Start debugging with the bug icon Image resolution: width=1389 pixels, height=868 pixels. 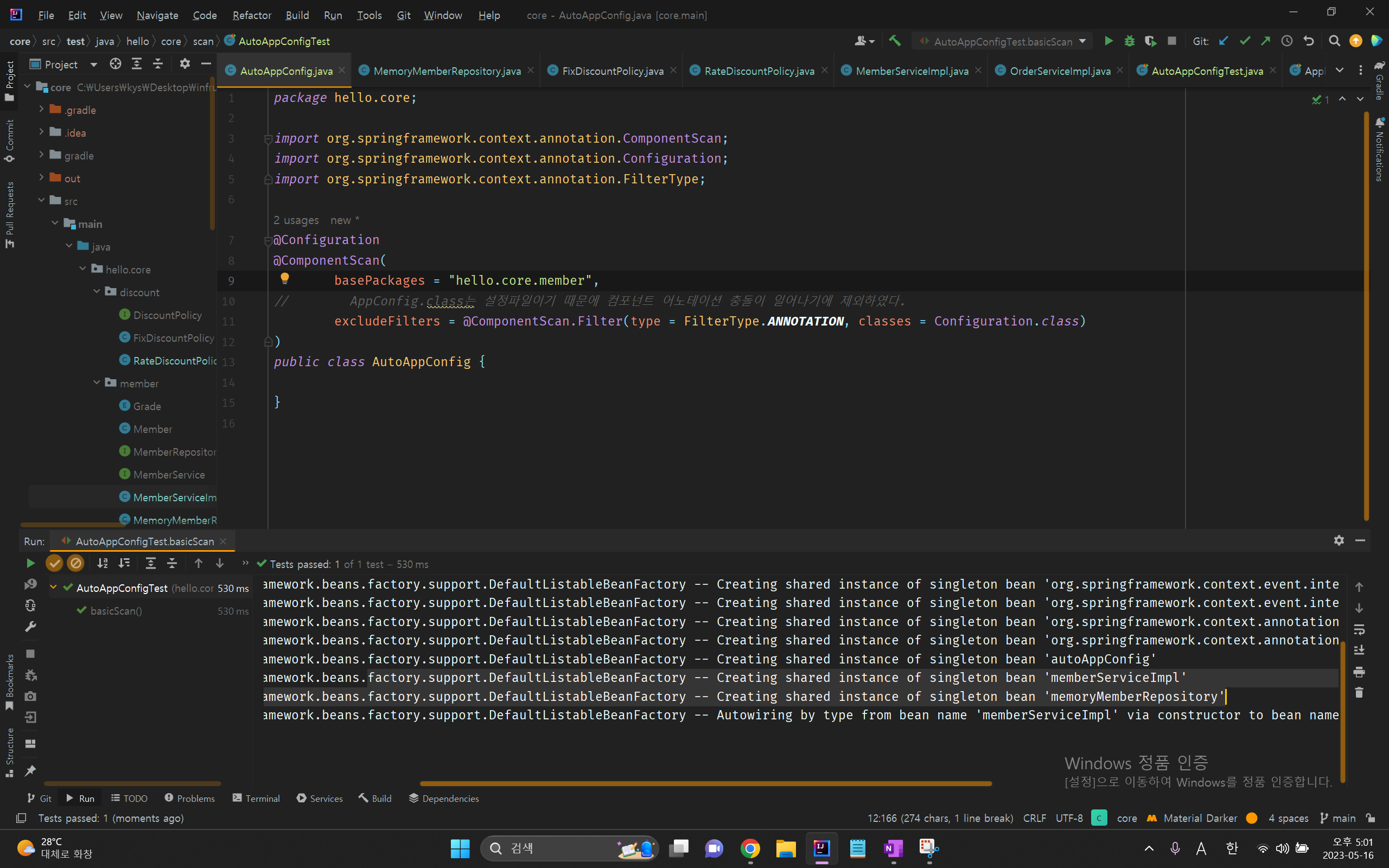click(1129, 41)
